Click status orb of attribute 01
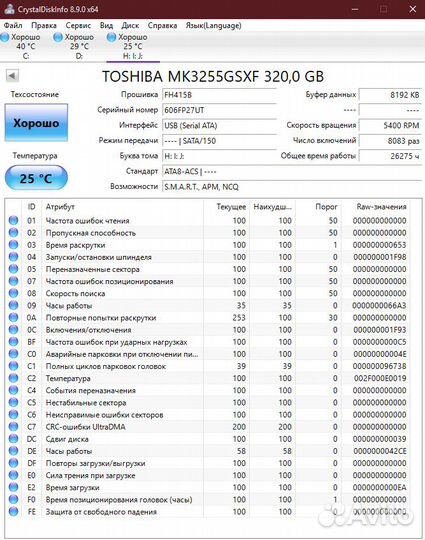Screen dimensions: 425x540 pyautogui.click(x=13, y=220)
